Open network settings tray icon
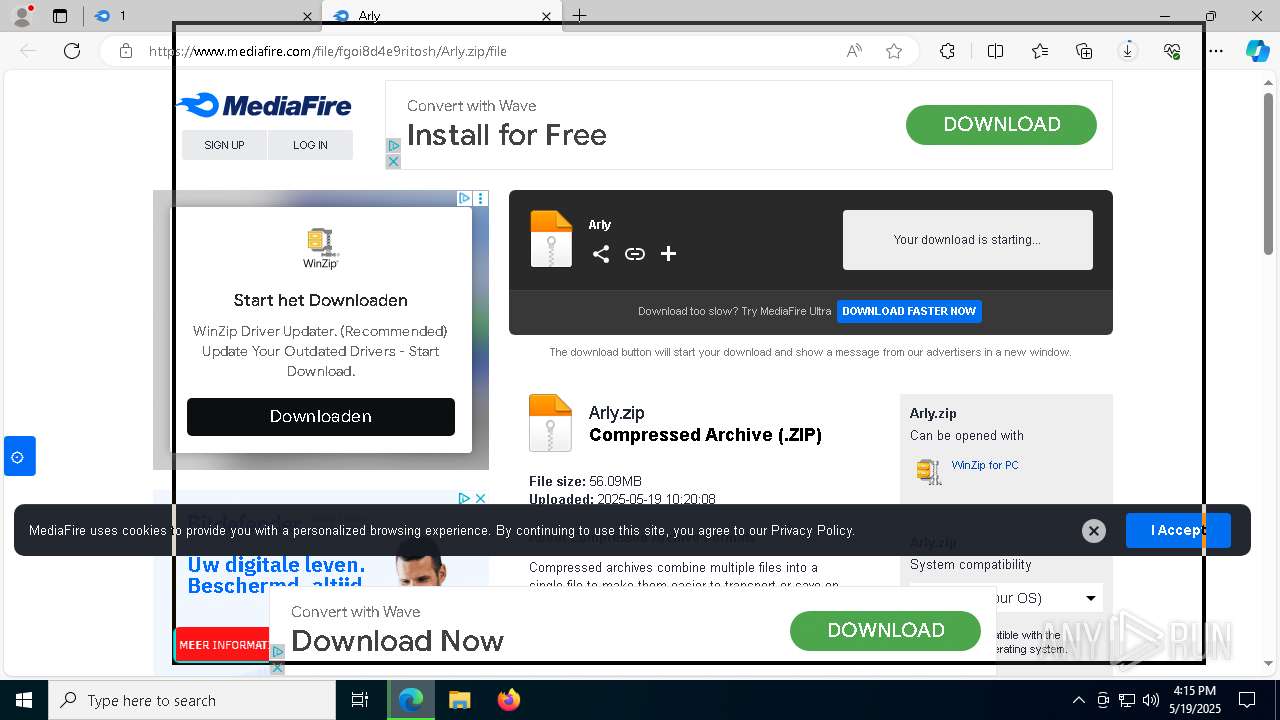The image size is (1280, 720). 1127,700
